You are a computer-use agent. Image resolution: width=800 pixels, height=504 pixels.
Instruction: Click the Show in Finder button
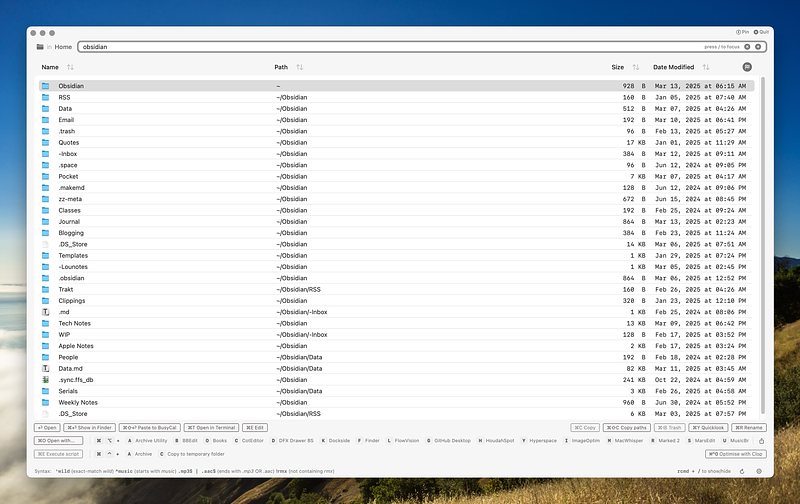click(x=90, y=428)
